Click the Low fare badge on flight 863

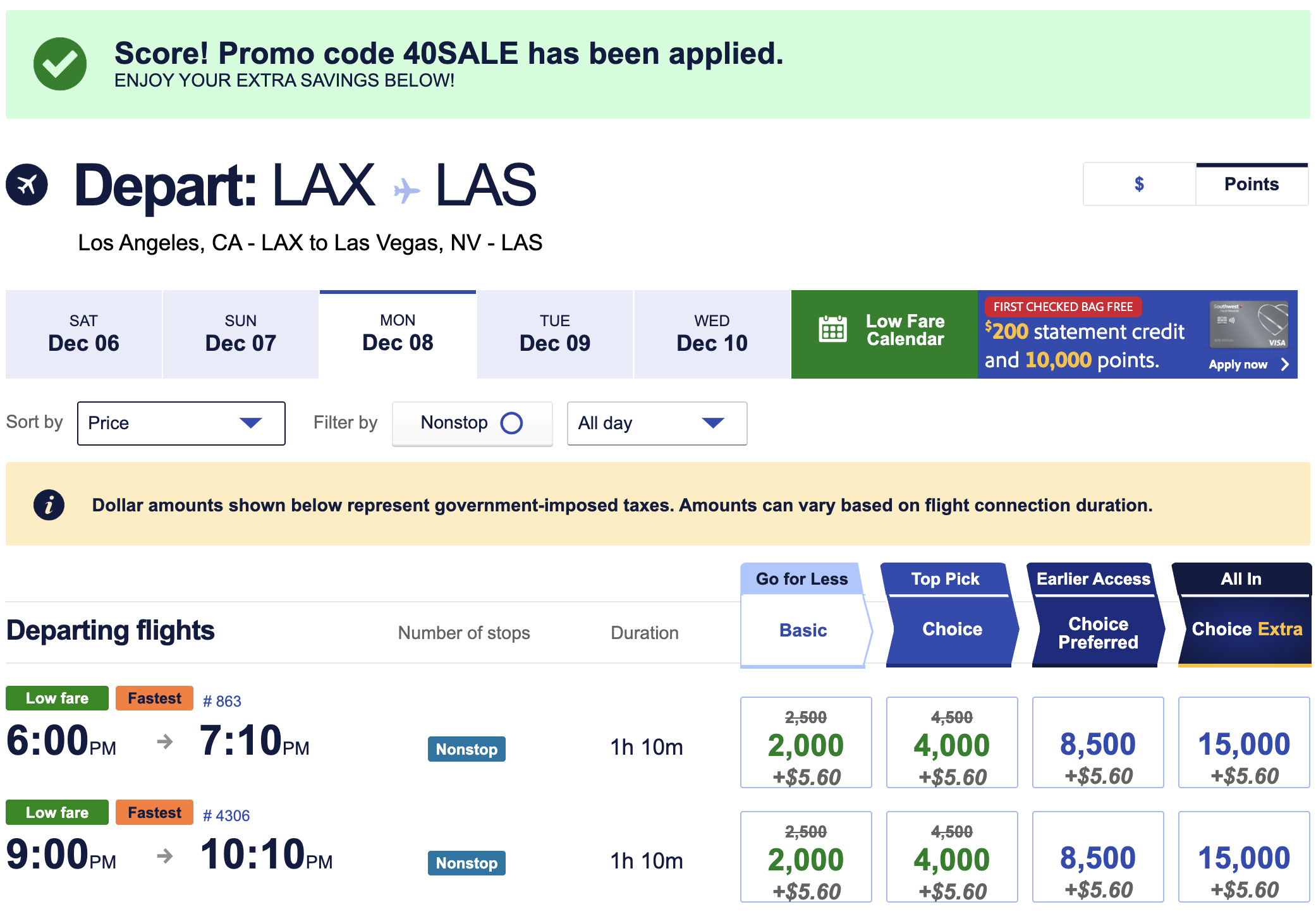tap(57, 698)
